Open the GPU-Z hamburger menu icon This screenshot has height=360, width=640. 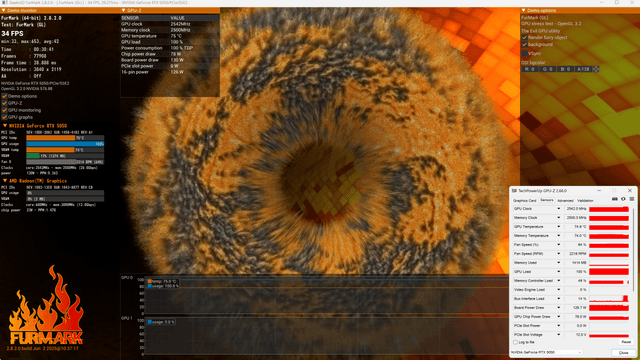[631, 199]
